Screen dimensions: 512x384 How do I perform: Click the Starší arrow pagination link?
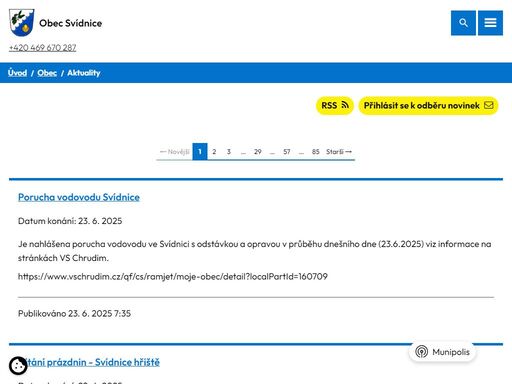[x=339, y=152]
